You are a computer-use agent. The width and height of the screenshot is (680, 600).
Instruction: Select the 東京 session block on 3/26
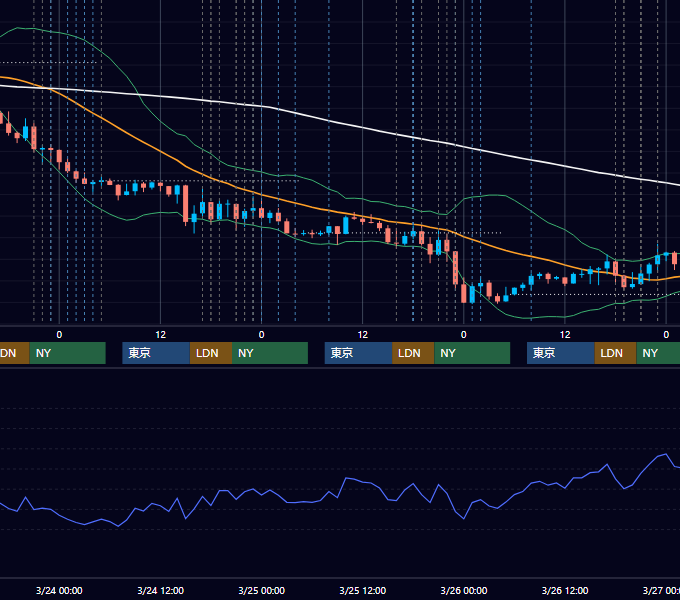point(561,353)
